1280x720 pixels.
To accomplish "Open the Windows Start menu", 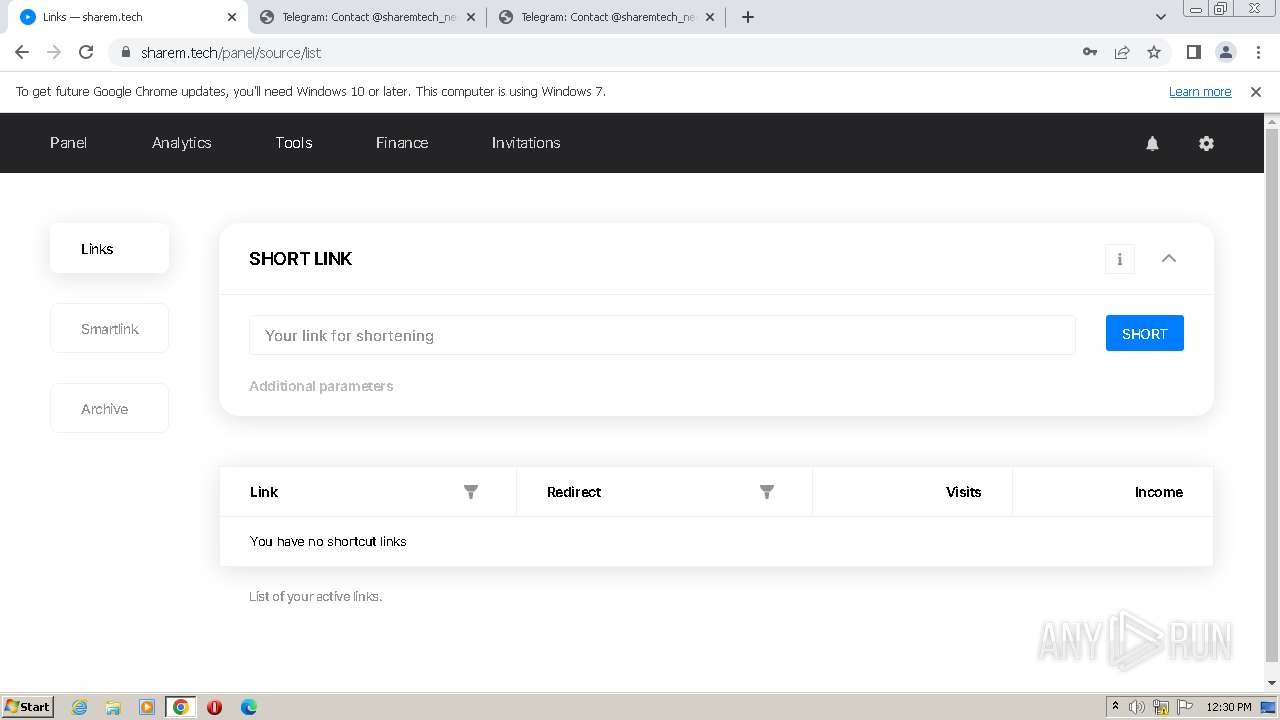I will coord(28,706).
